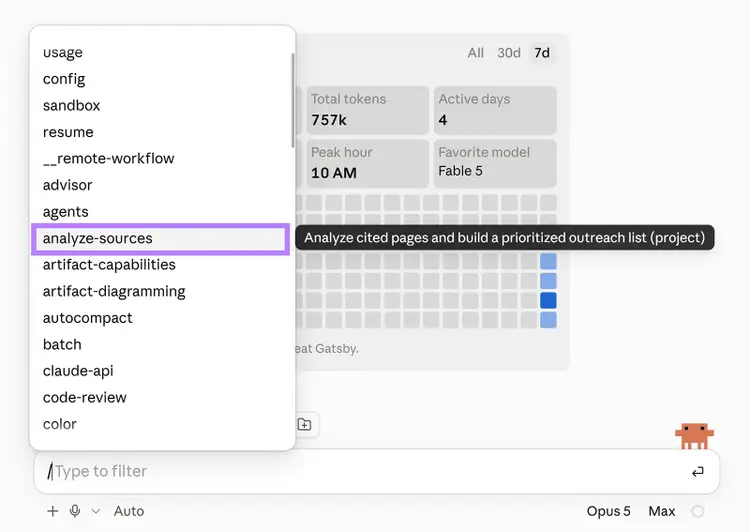Select the usage command
This screenshot has width=750, height=532.
coord(160,52)
